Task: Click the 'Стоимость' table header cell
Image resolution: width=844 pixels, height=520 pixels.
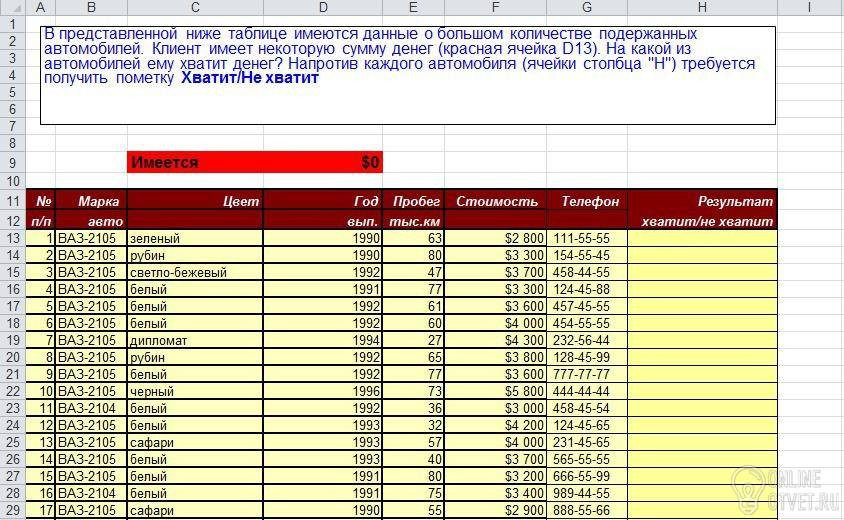Action: [495, 201]
